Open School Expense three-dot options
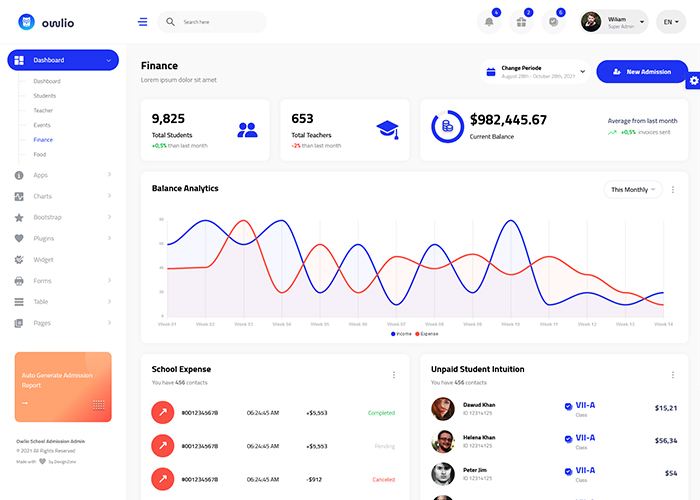This screenshot has height=500, width=700. (394, 375)
